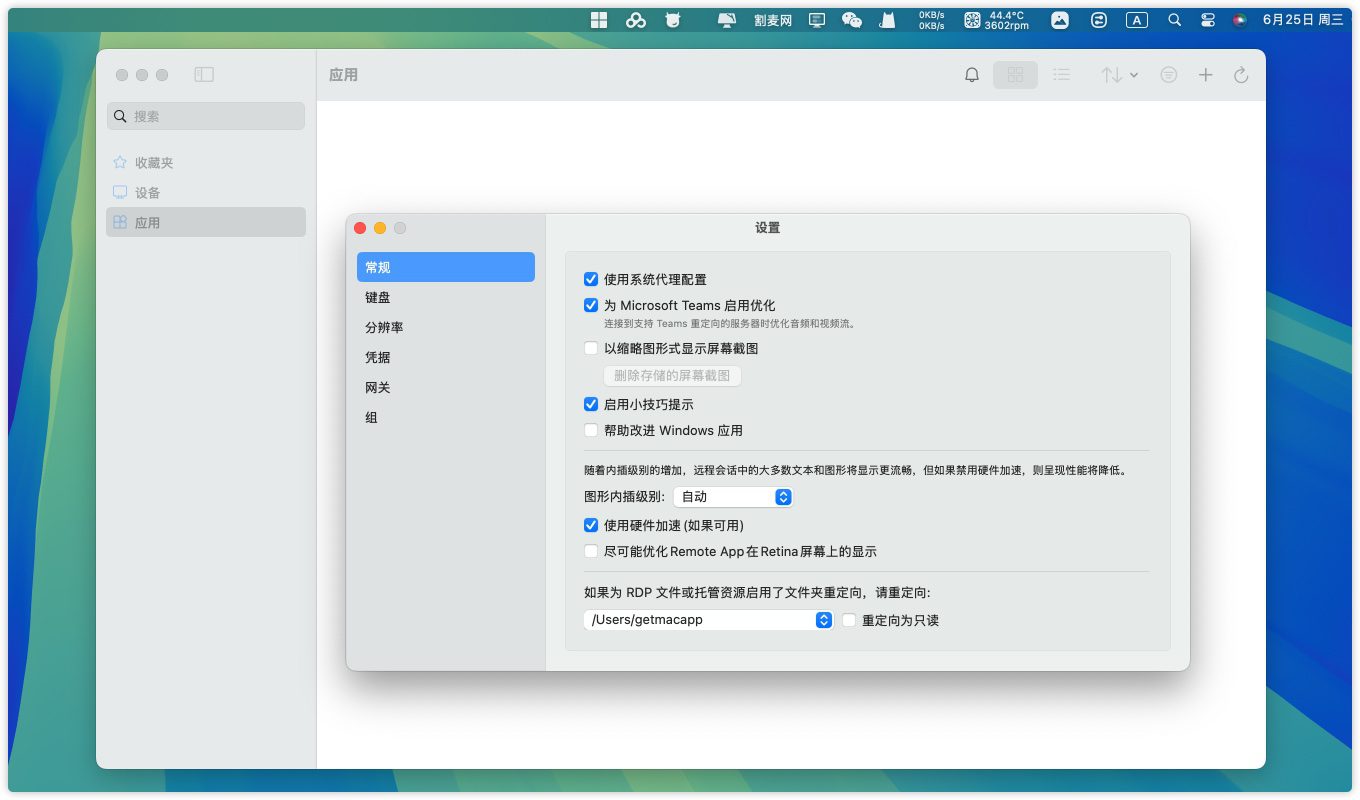Check the 重定向为只读 option

[849, 620]
